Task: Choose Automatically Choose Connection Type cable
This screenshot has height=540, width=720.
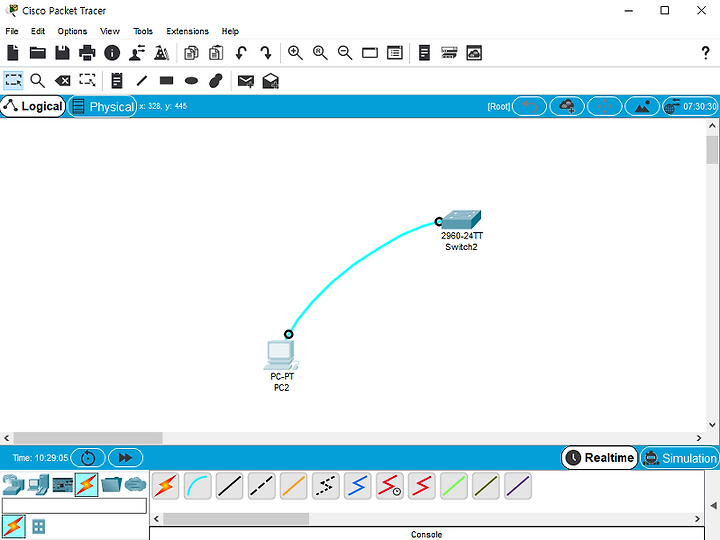Action: pos(165,486)
